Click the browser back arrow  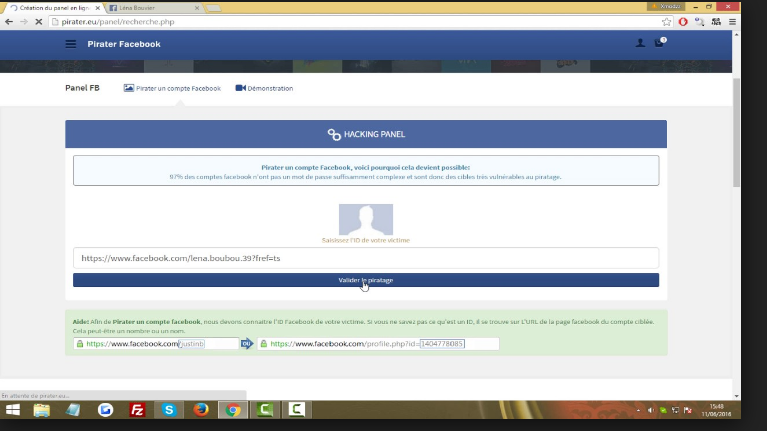pos(9,22)
